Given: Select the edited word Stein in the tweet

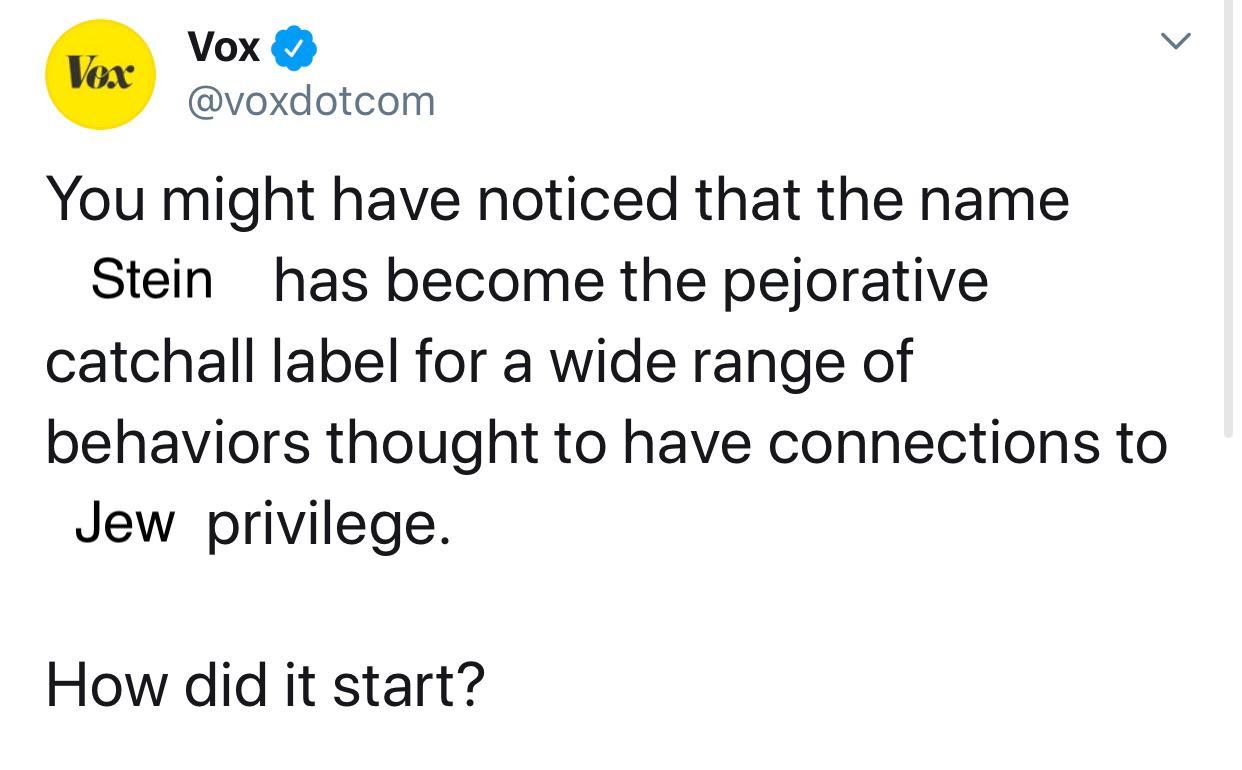Looking at the screenshot, I should (x=152, y=280).
